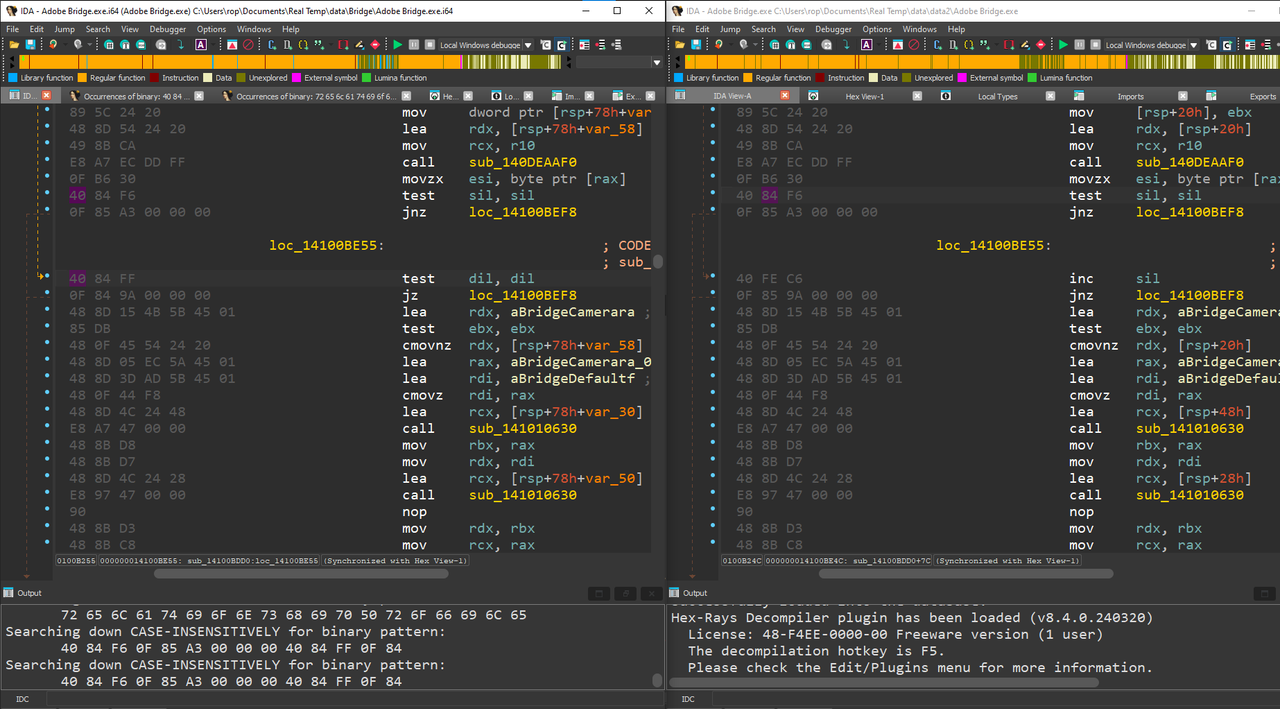
Task: Click pencil edit icon in right IDA toolbar
Action: [1024, 45]
